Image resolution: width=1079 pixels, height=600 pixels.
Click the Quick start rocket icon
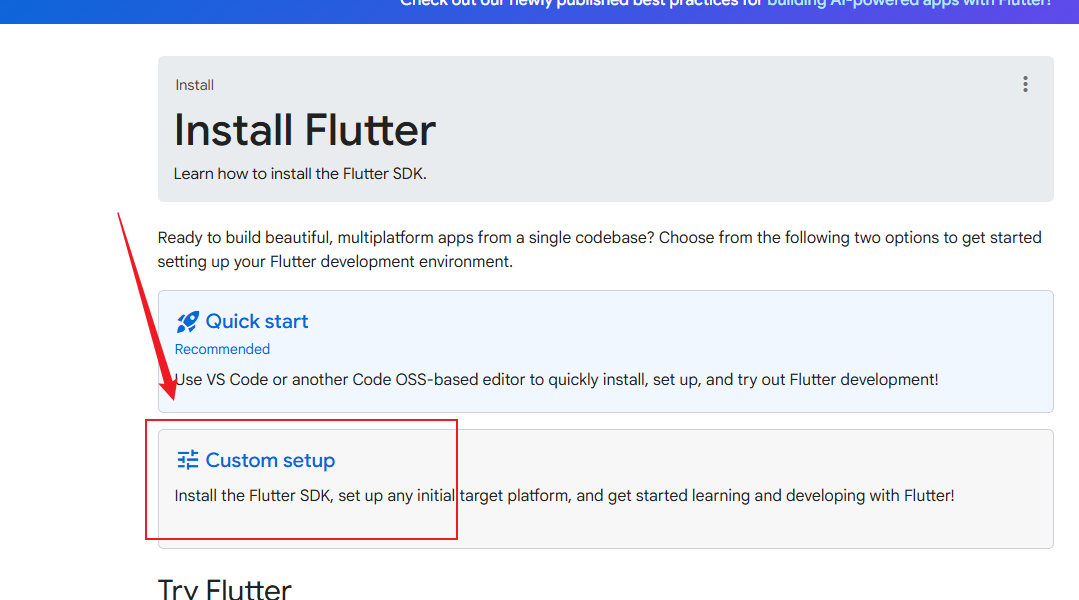pyautogui.click(x=187, y=321)
